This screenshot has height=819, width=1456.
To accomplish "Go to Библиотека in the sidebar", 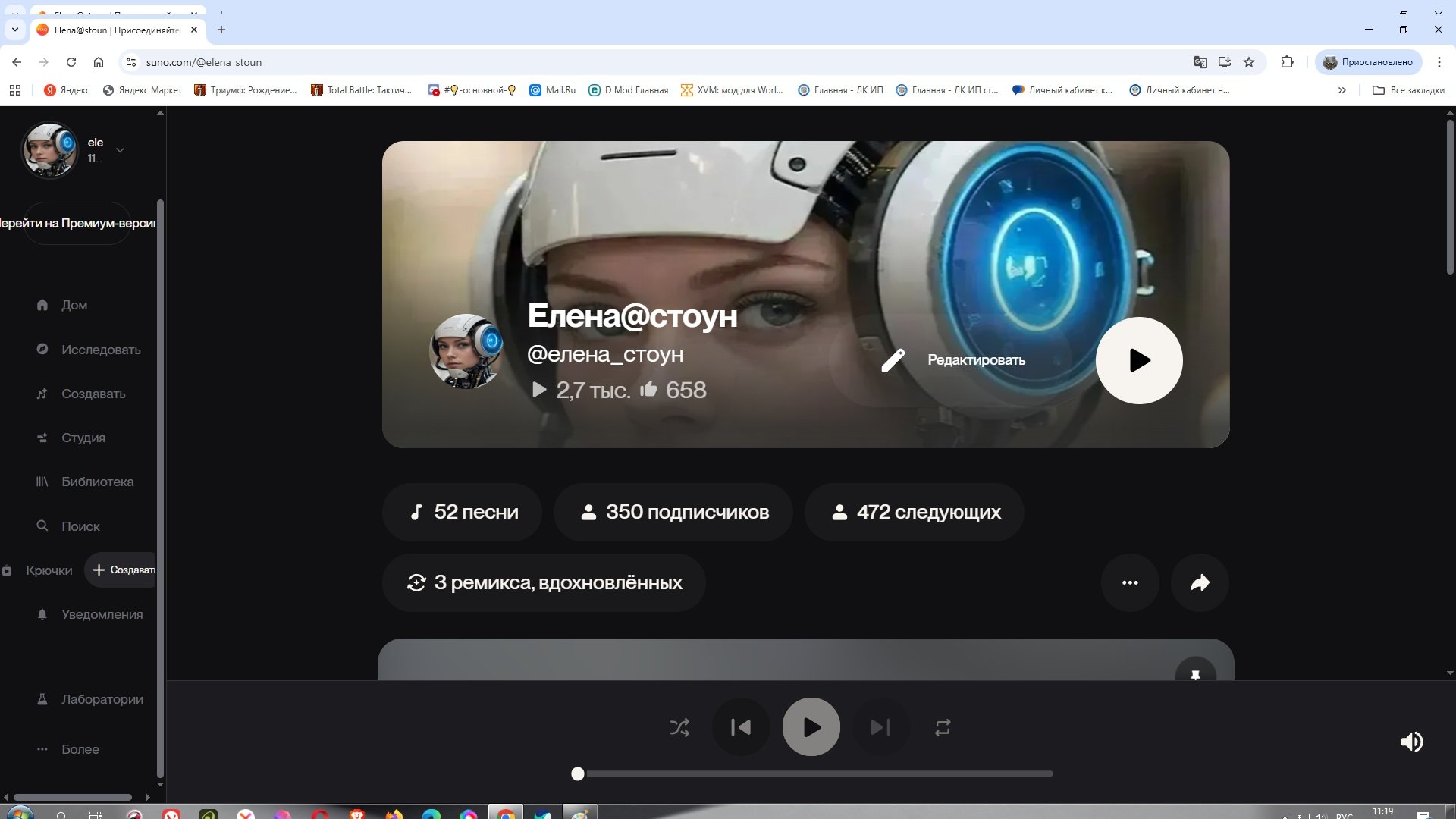I will [x=97, y=482].
